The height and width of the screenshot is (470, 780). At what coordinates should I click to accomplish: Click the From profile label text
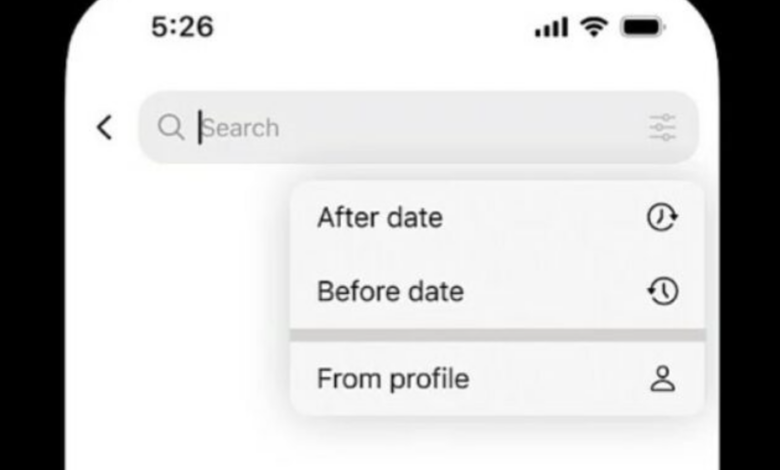click(393, 379)
